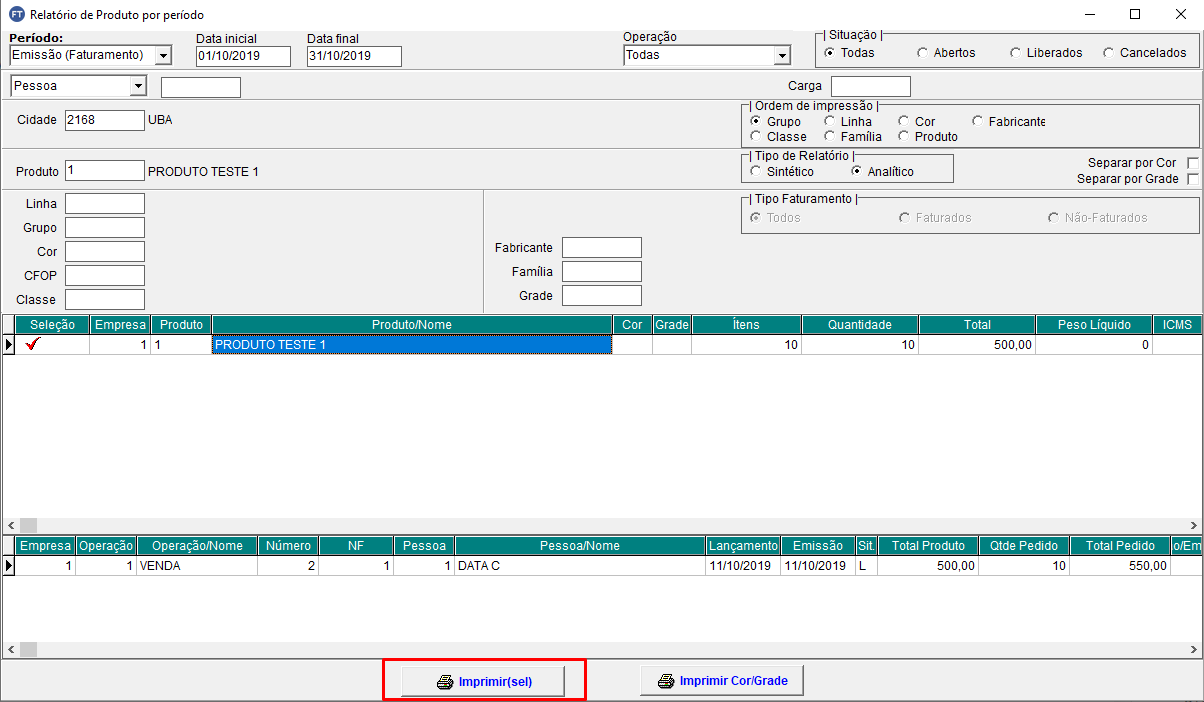The image size is (1204, 702).
Task: Click the row indicator arrow in product grid
Action: 9,345
